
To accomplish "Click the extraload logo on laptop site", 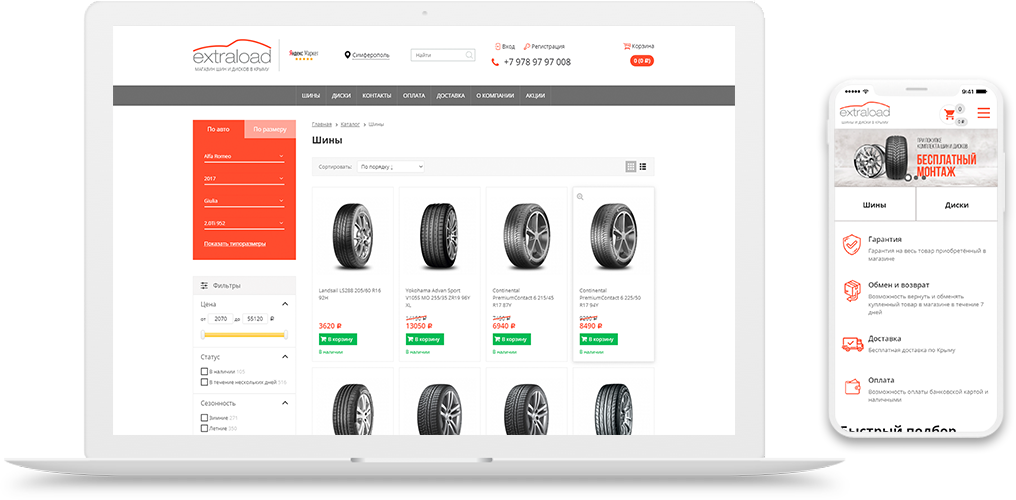I will [x=232, y=54].
